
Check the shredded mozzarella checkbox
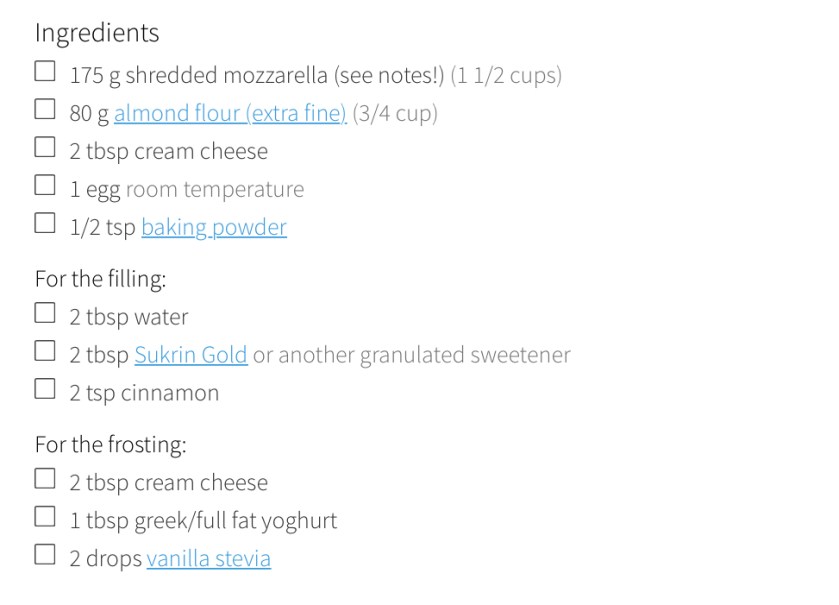click(x=45, y=71)
